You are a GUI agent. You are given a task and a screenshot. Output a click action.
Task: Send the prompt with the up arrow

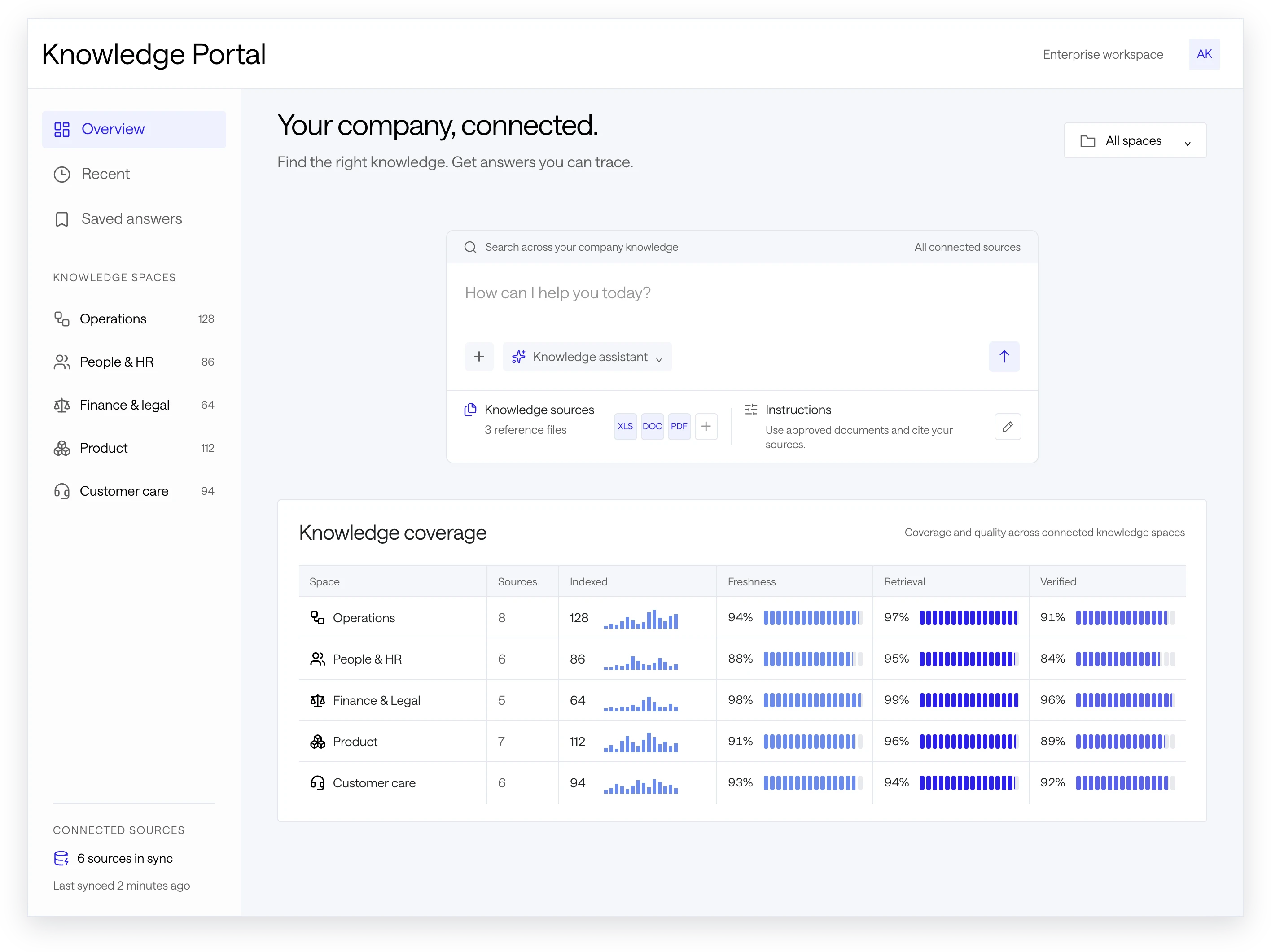tap(1004, 357)
